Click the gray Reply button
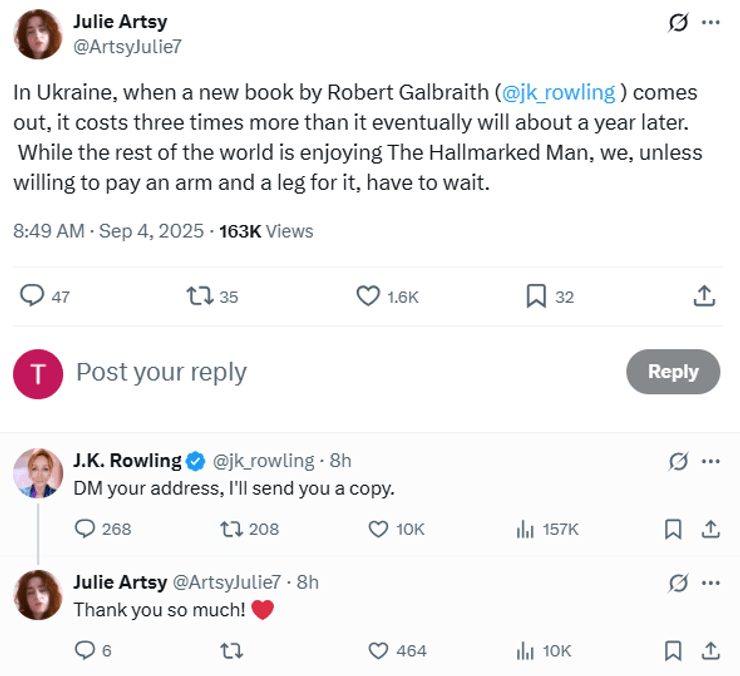 click(x=672, y=372)
